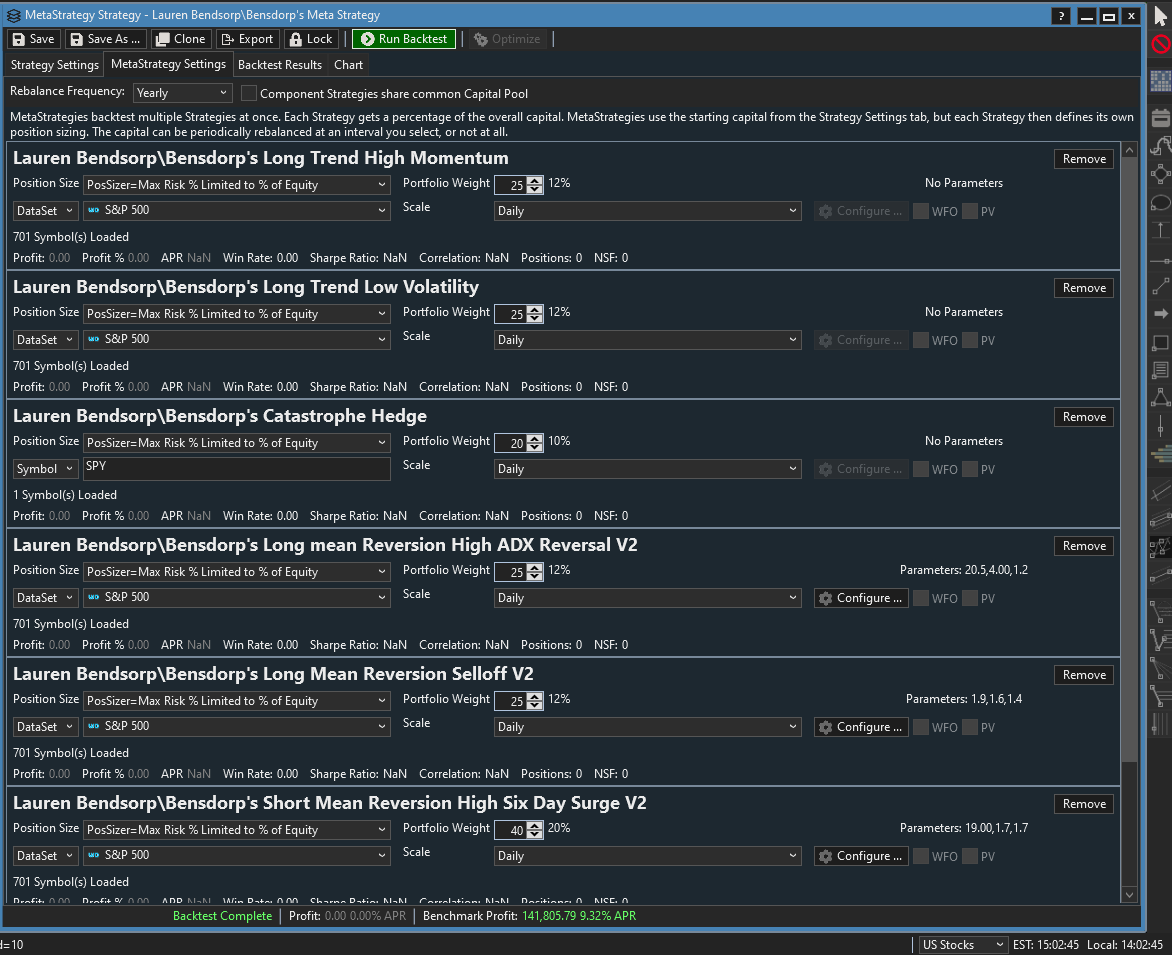Screen dimensions: 1172x955
Task: Open the blue grid pattern icon in sidebar
Action: tap(1160, 81)
